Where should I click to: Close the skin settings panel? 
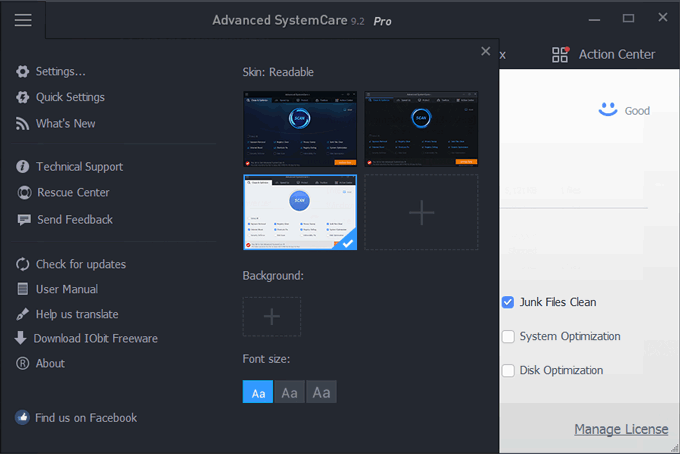point(486,51)
